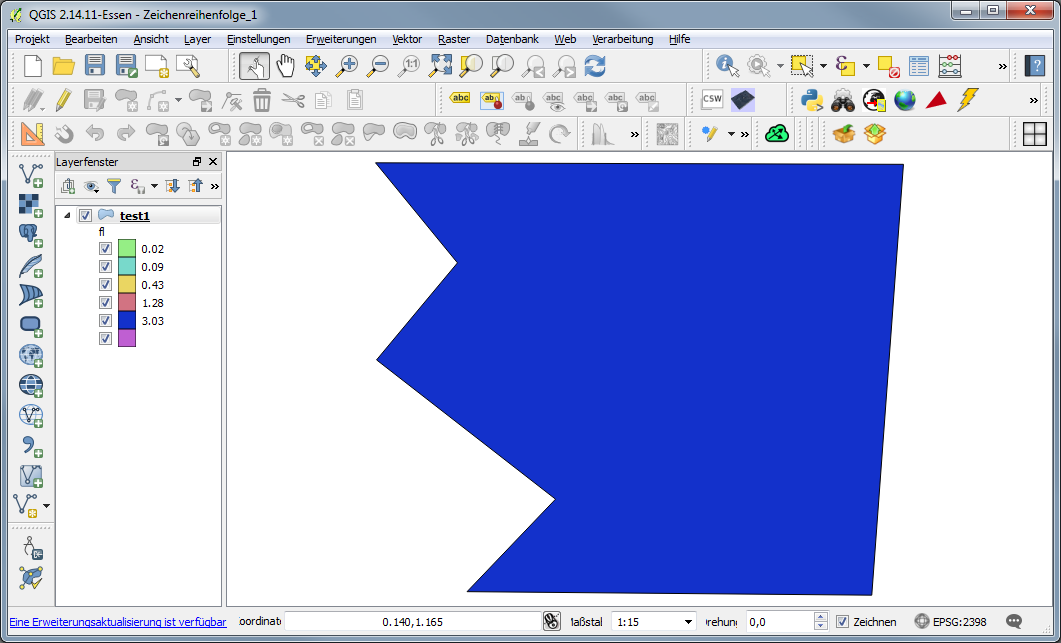Toggle visibility of test1 layer
Image resolution: width=1061 pixels, height=643 pixels.
pyautogui.click(x=85, y=216)
